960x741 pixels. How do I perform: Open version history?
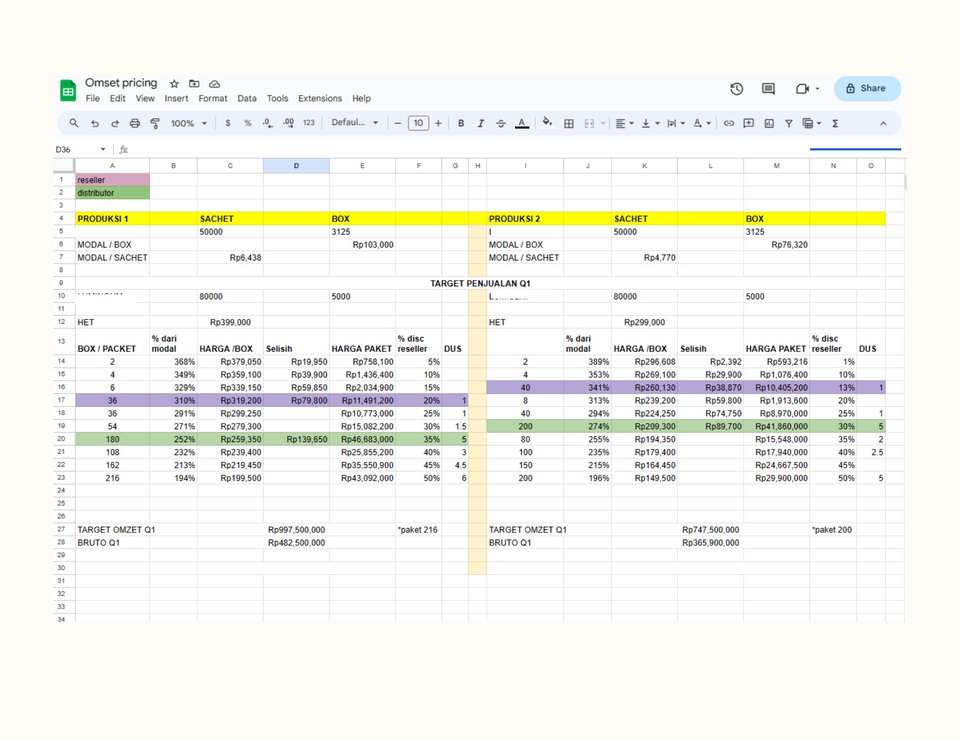click(x=737, y=89)
